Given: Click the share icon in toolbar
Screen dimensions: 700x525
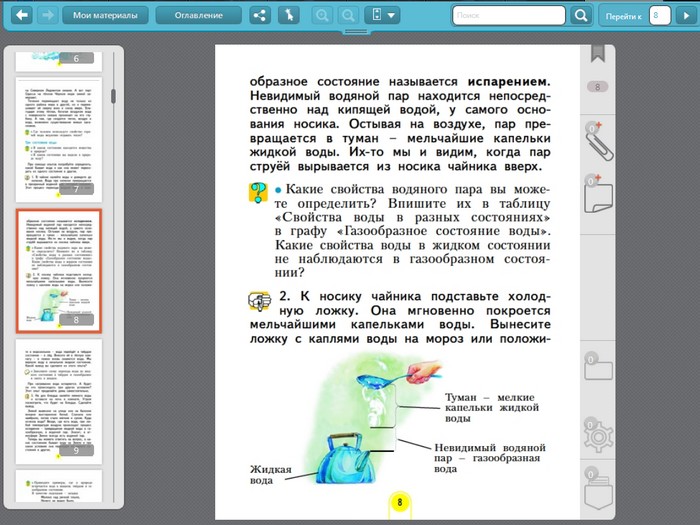Looking at the screenshot, I should (x=259, y=15).
